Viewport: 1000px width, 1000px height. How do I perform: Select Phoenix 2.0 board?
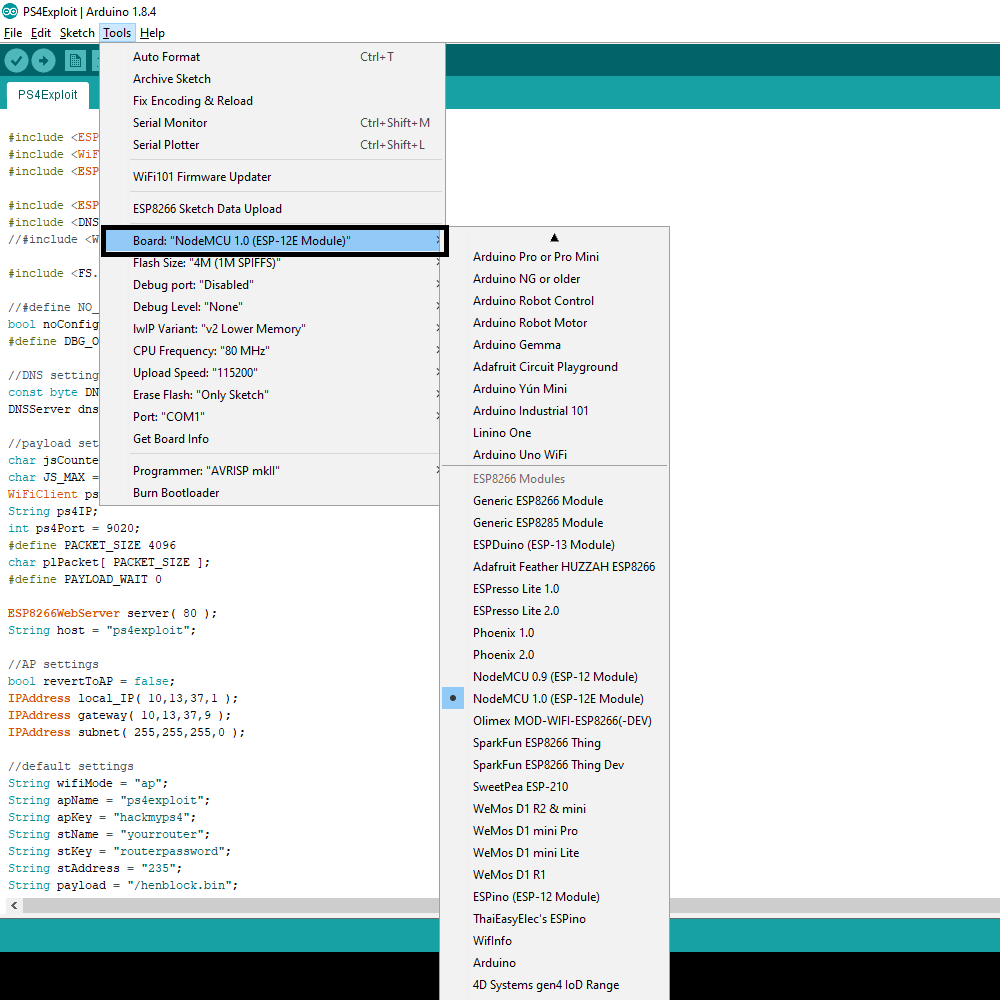point(554,654)
